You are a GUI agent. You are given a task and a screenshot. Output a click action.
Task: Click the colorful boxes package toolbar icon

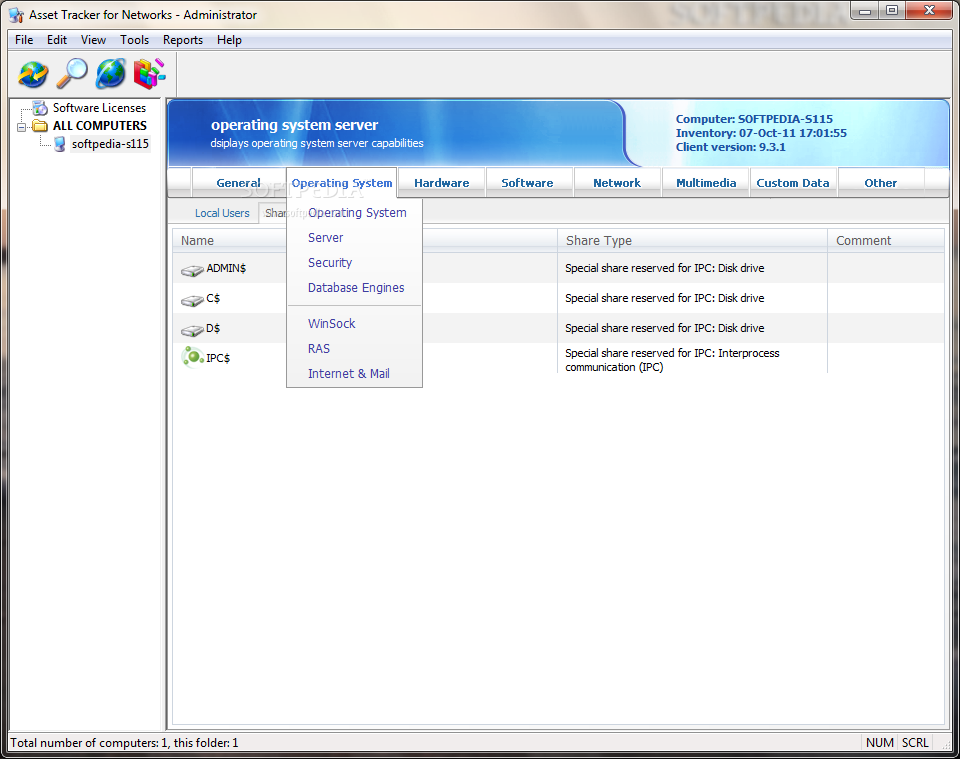149,73
